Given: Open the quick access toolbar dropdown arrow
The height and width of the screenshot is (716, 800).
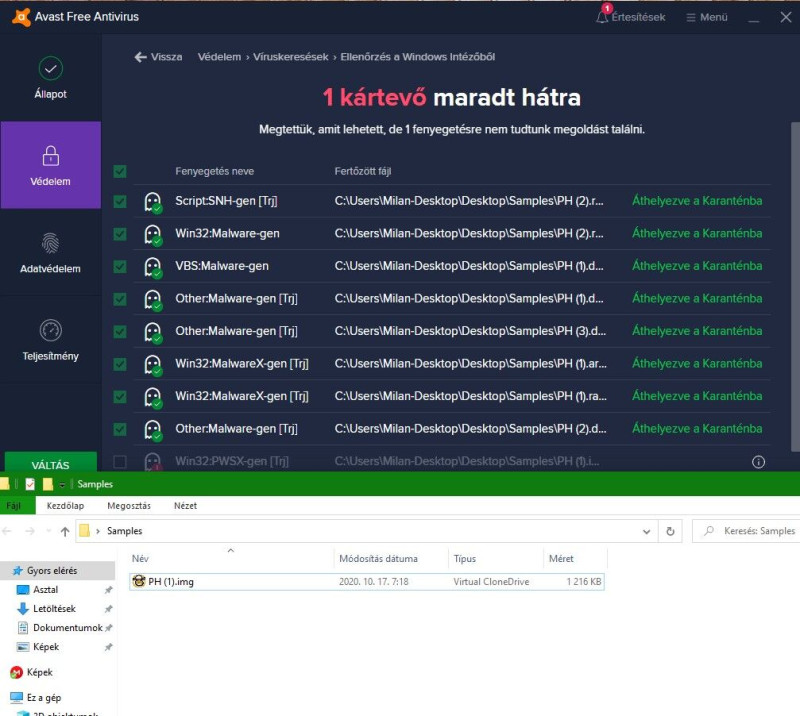Looking at the screenshot, I should point(62,485).
